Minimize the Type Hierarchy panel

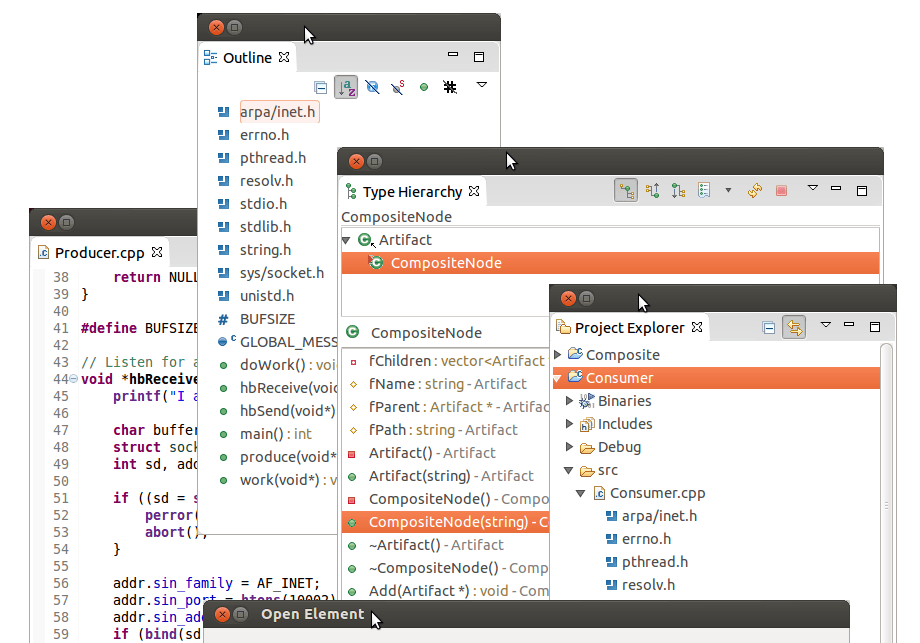836,188
